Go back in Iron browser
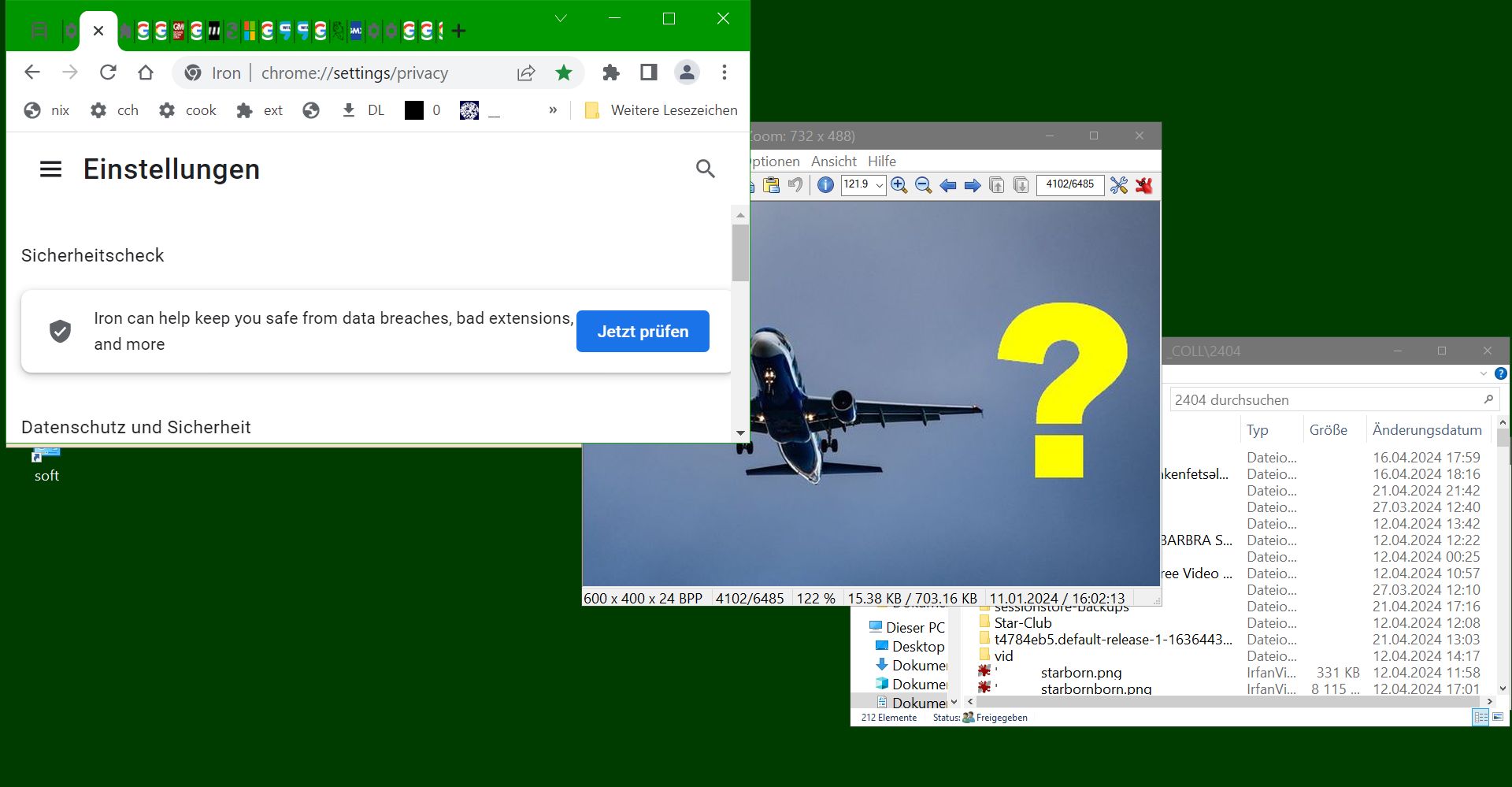The height and width of the screenshot is (787, 1512). (32, 72)
